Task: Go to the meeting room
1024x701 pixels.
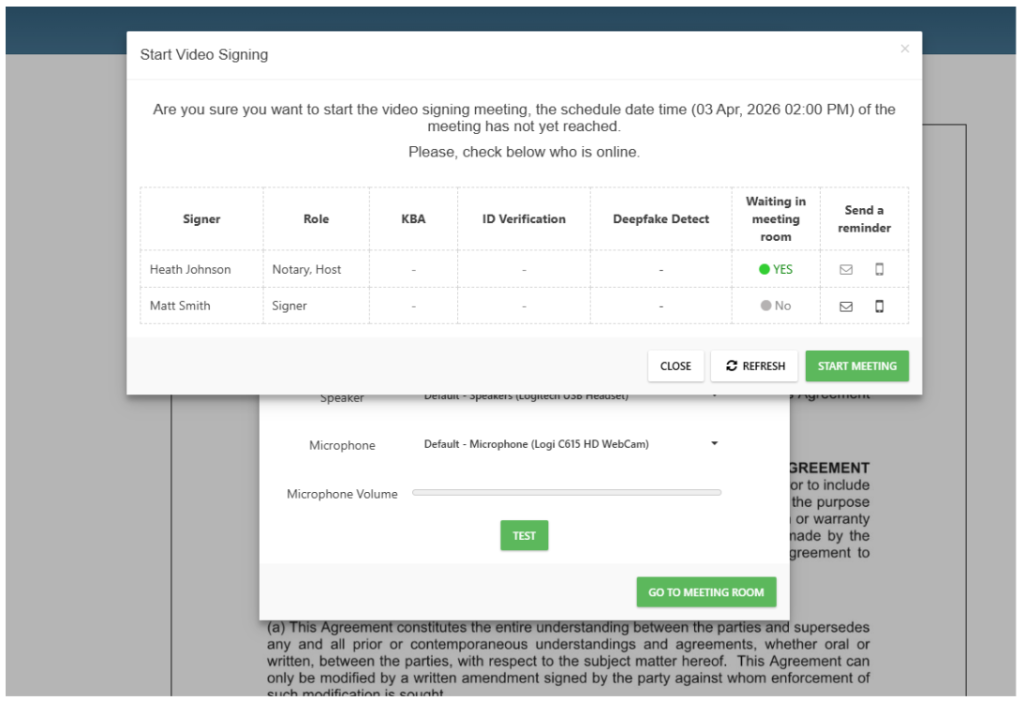Action: tap(706, 592)
